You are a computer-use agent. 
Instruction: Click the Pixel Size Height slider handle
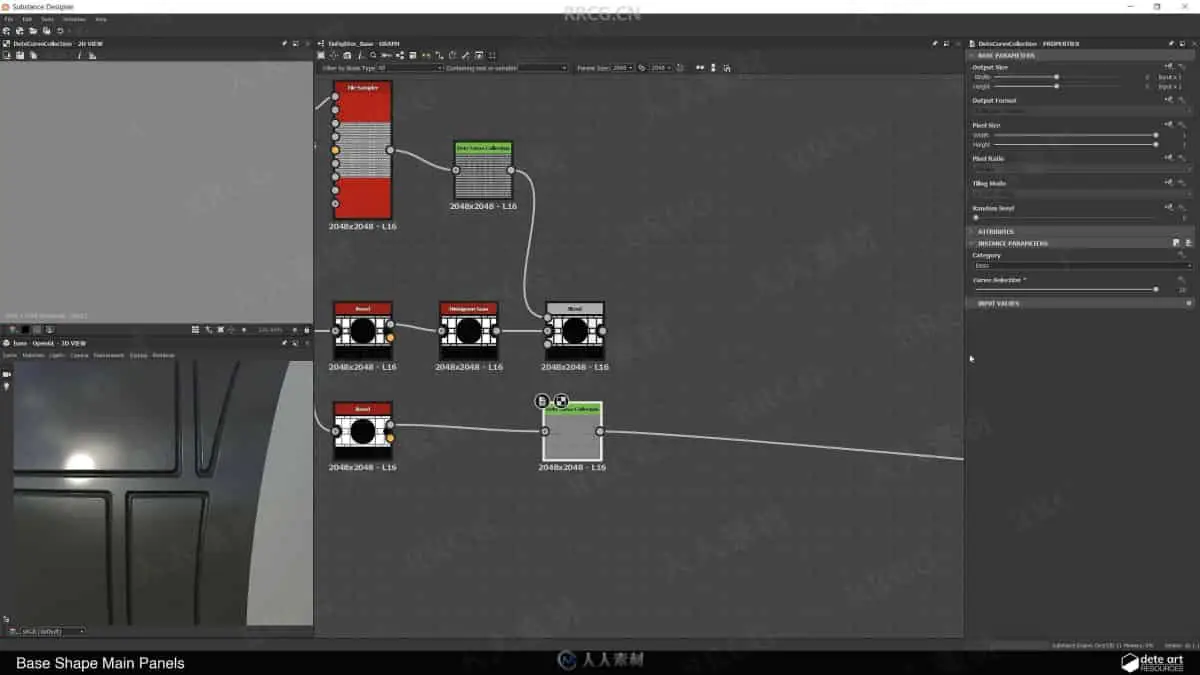pyautogui.click(x=1156, y=144)
